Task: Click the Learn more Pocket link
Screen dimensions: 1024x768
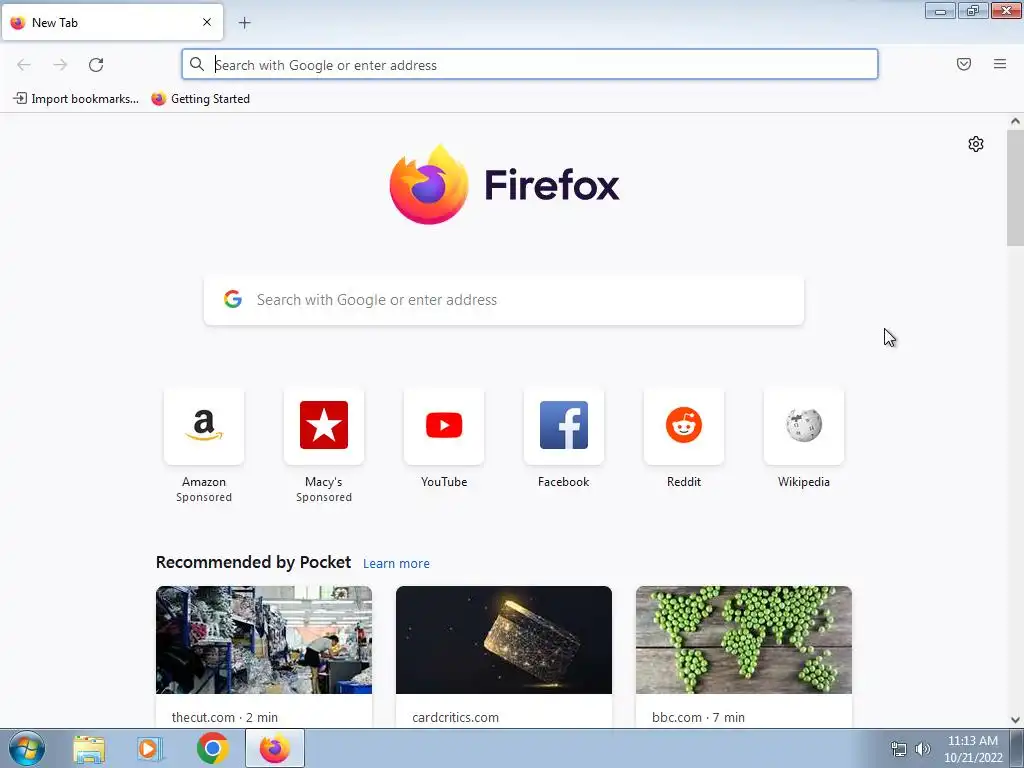Action: [396, 564]
